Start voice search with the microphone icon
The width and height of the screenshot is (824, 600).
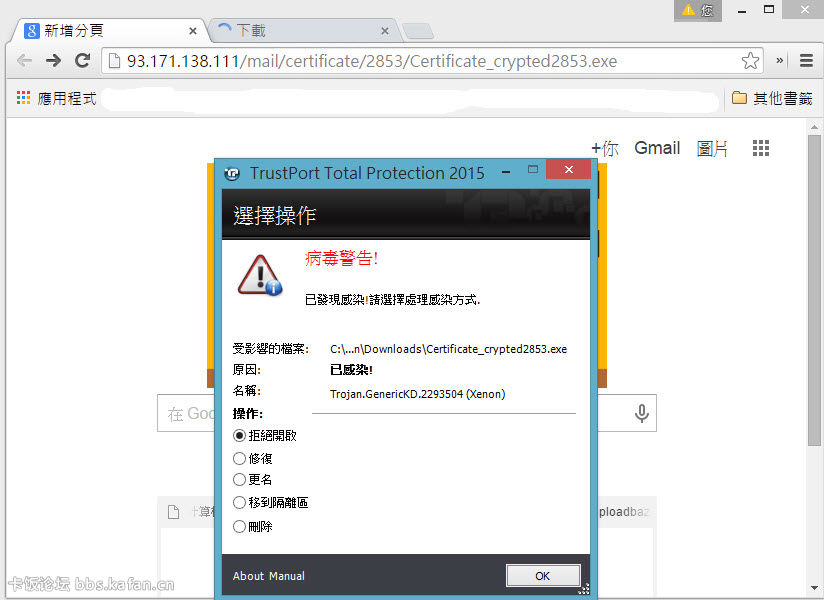click(x=641, y=413)
